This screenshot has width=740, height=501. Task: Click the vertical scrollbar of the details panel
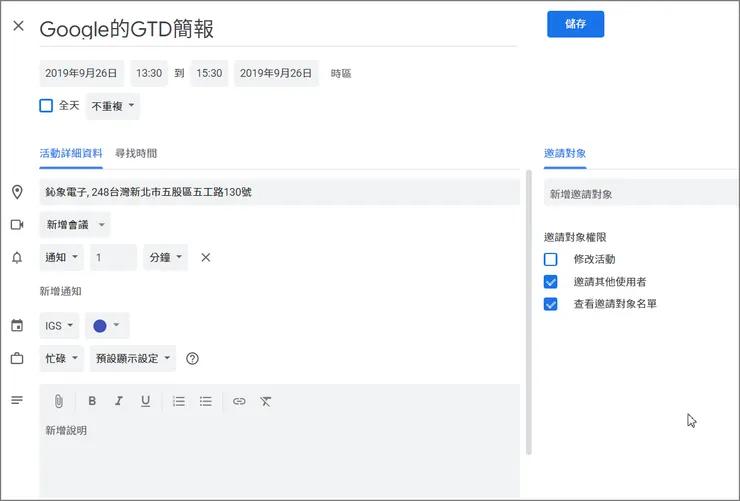coord(529,312)
